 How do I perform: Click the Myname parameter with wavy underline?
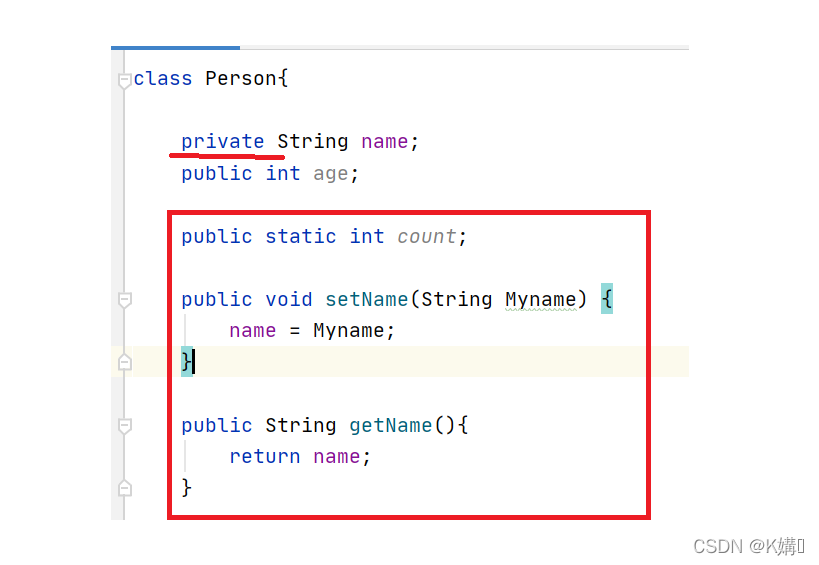pos(540,299)
